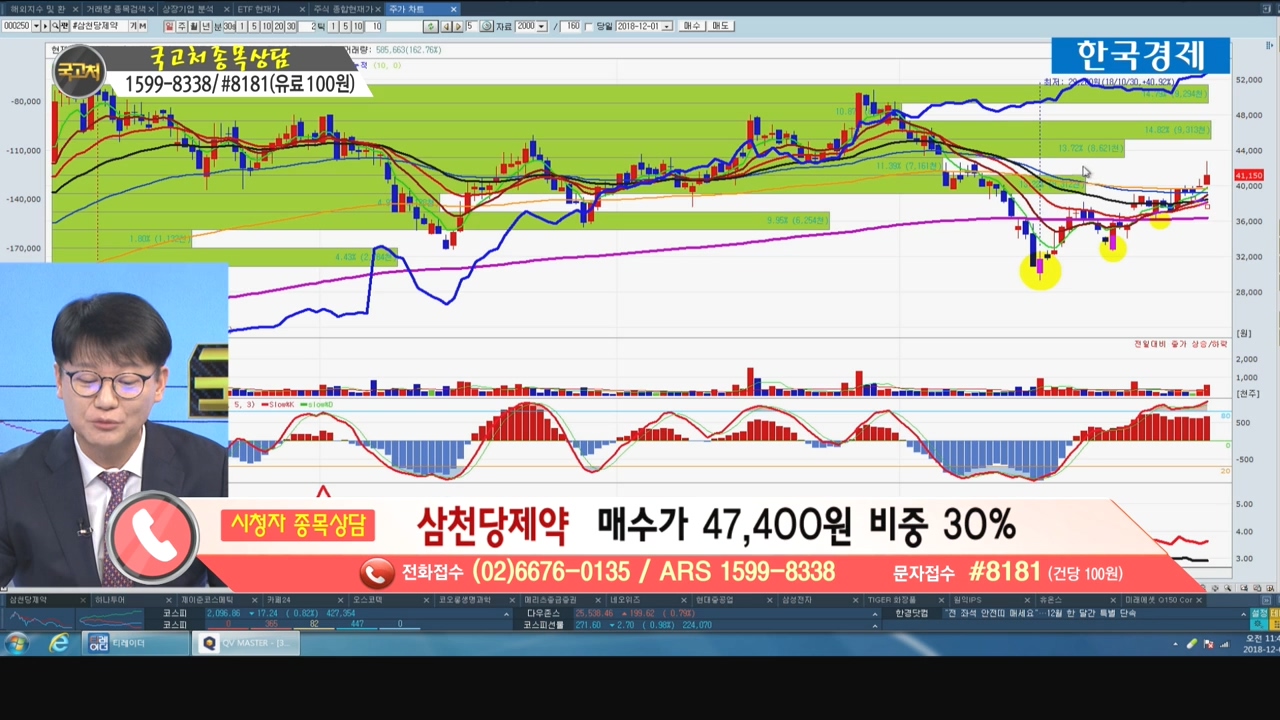The height and width of the screenshot is (720, 1280).
Task: Open the stock code 000250 dropdown
Action: (36, 26)
